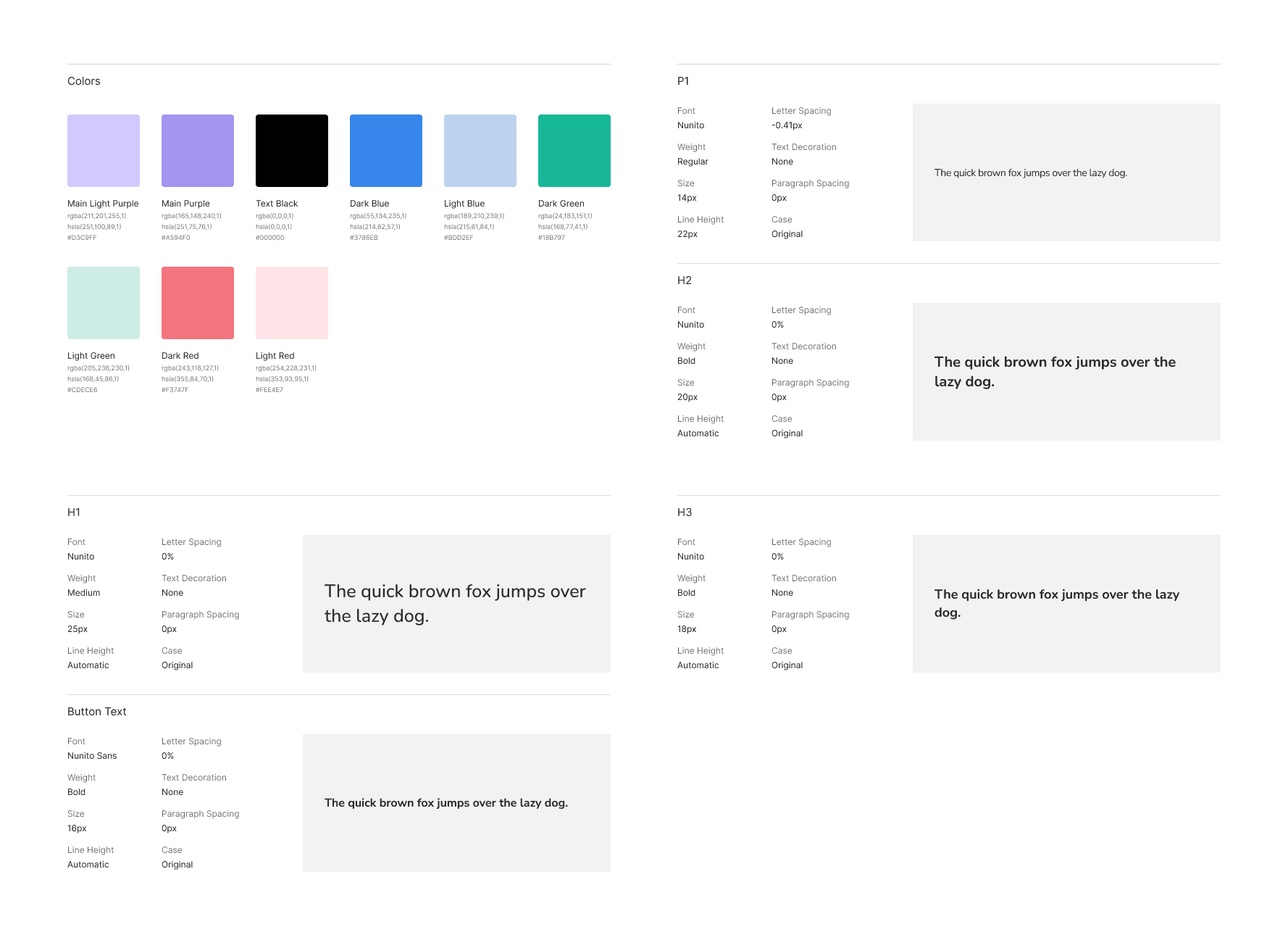This screenshot has height=932, width=1288.
Task: Choose the Light Red color swatch
Action: tap(292, 303)
